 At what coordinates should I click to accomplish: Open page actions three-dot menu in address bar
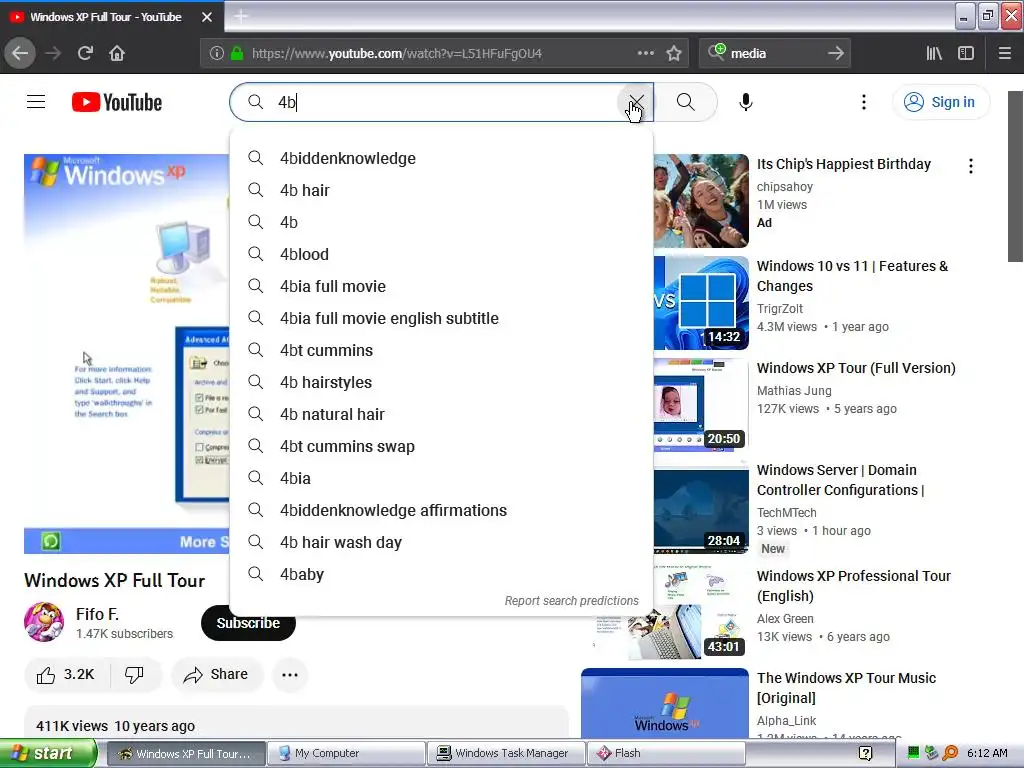click(646, 54)
